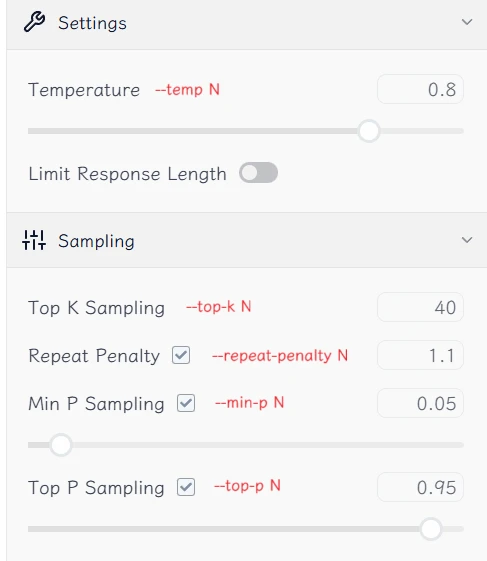Click the Temperature slider handle

[369, 131]
